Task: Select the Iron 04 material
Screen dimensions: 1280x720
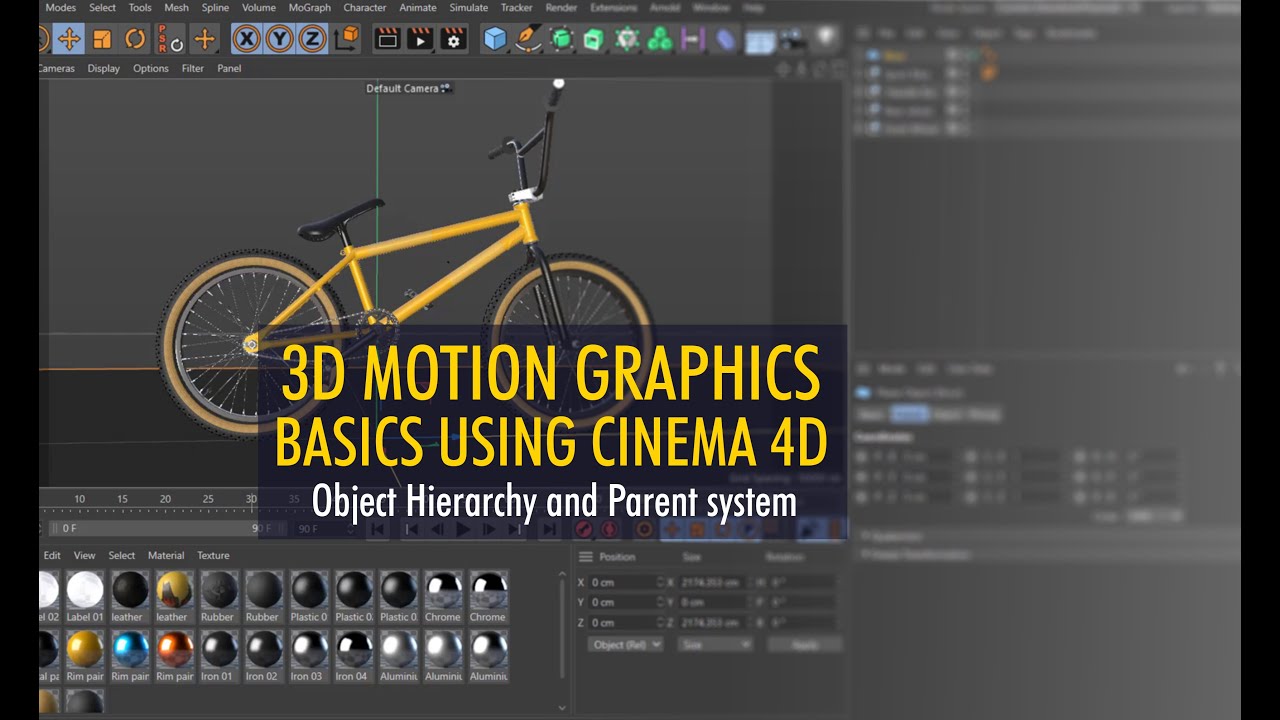Action: (353, 656)
